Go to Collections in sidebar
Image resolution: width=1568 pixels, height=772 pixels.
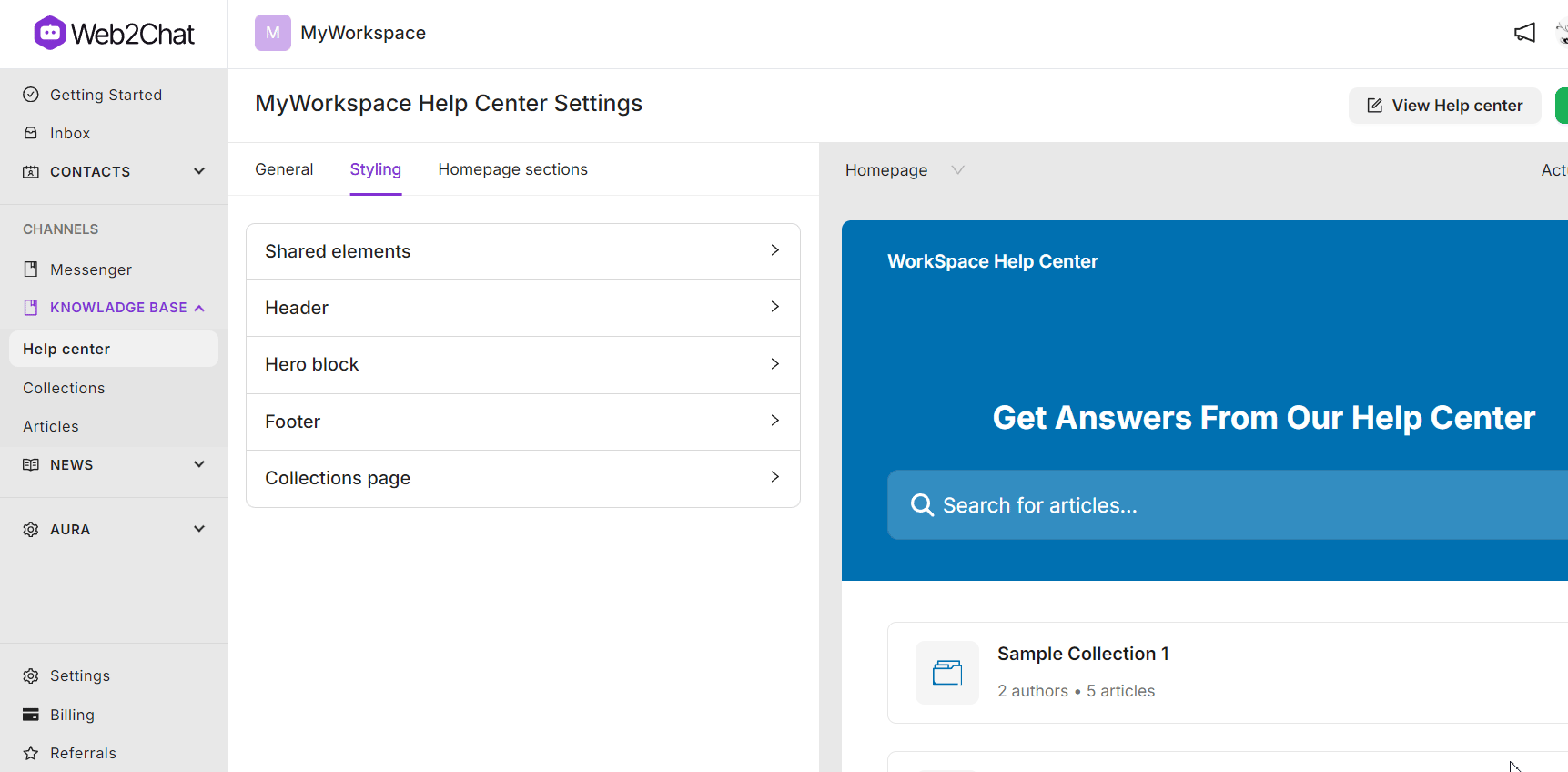[x=64, y=388]
